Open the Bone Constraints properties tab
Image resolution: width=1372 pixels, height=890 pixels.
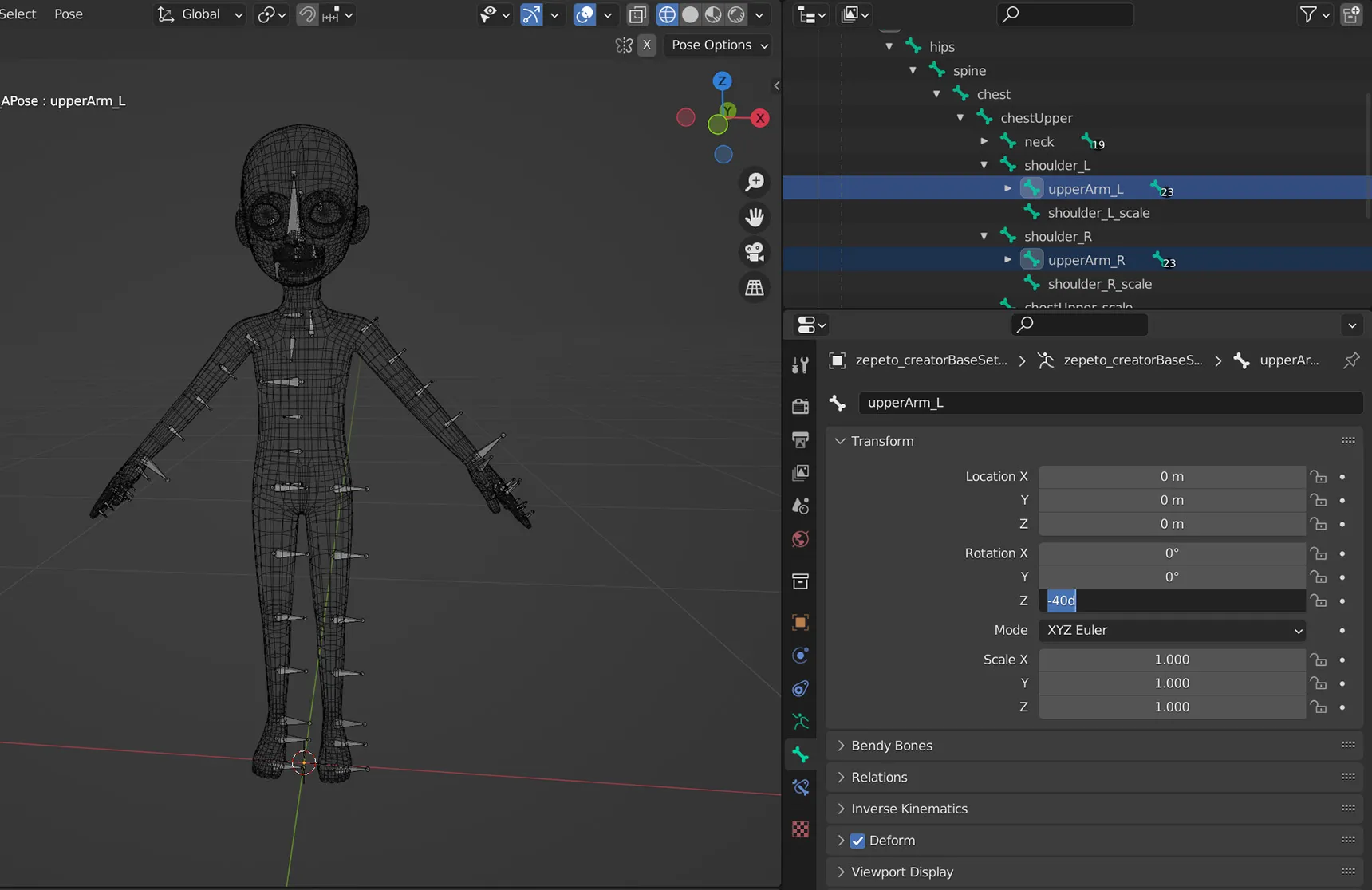(x=800, y=788)
